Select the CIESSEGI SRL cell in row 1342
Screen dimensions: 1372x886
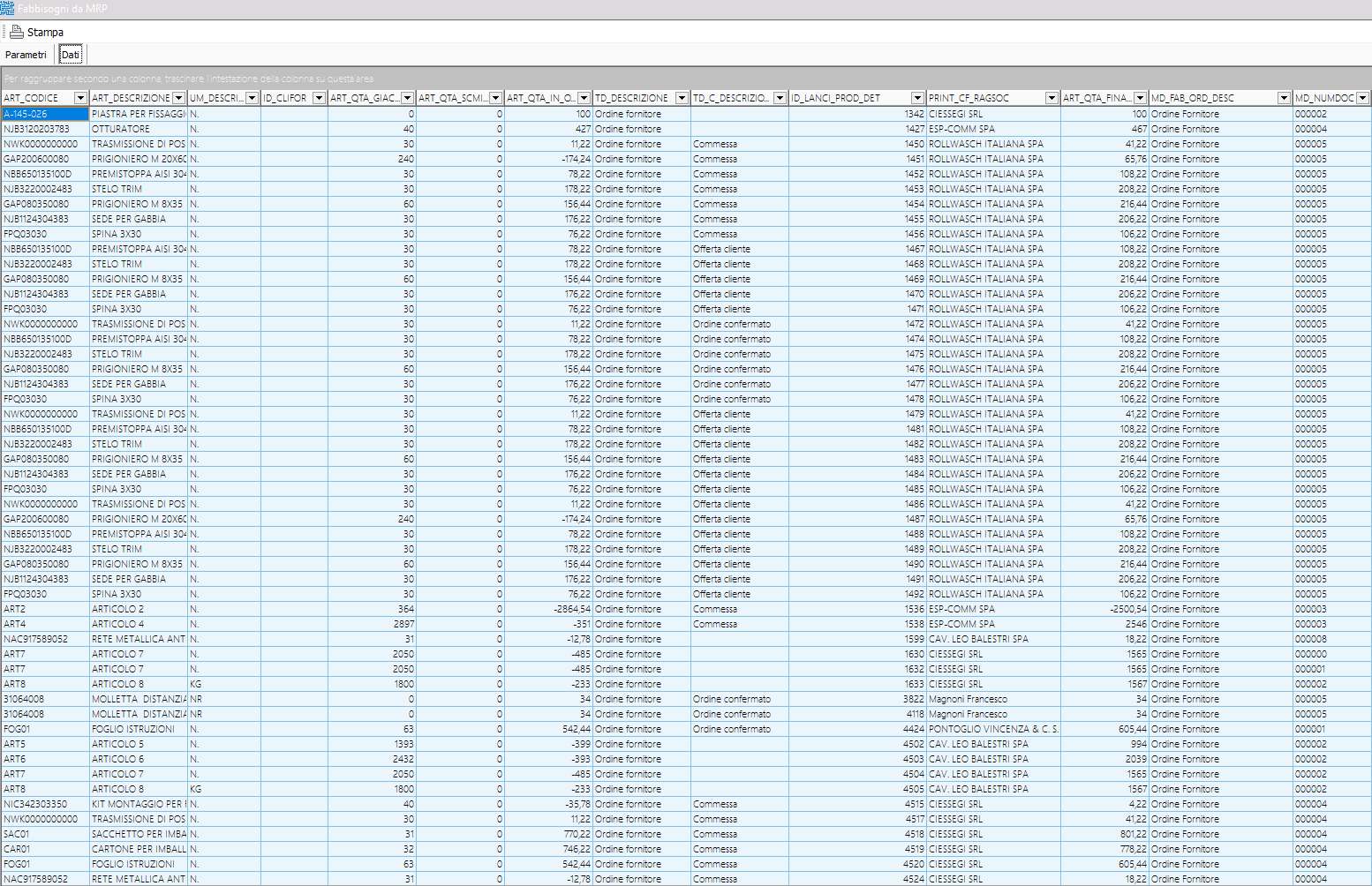pyautogui.click(x=993, y=114)
